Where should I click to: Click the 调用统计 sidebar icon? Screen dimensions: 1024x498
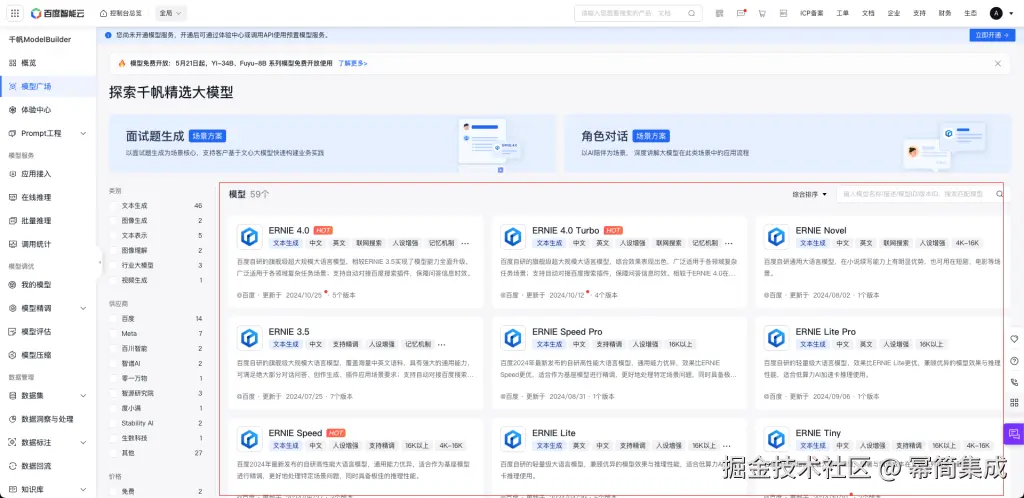tap(12, 244)
